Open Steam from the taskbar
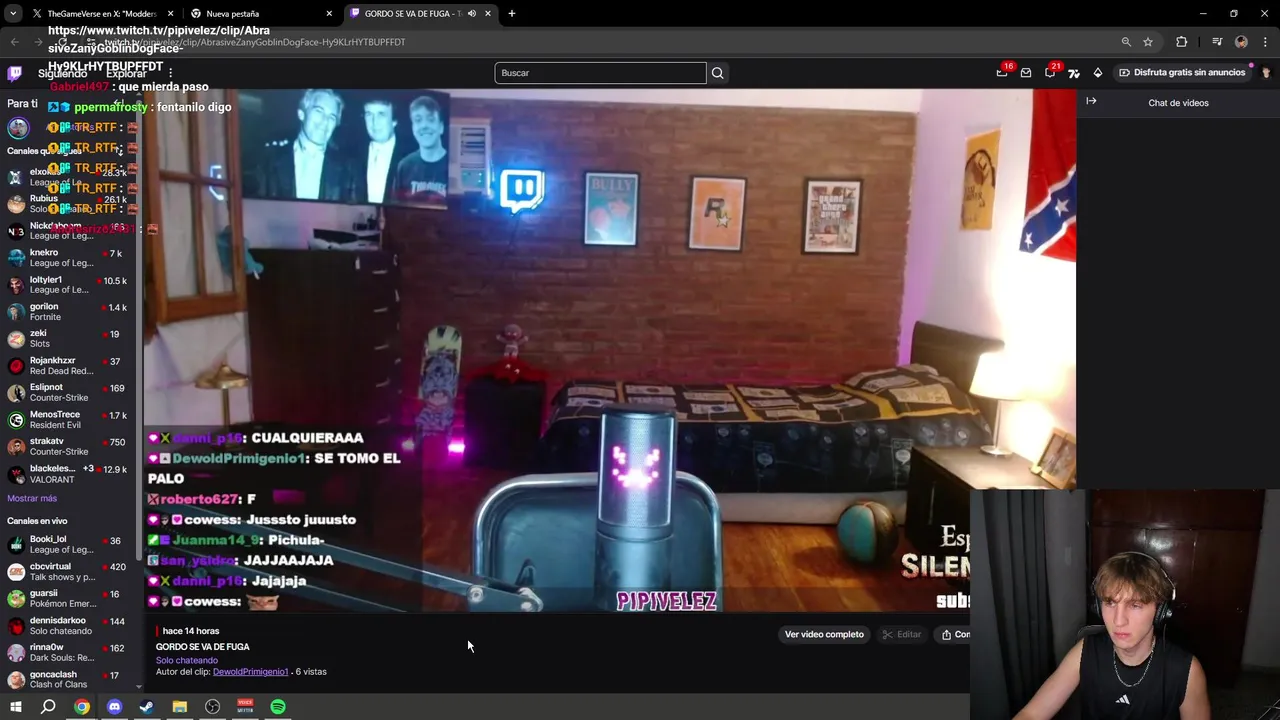 (x=147, y=707)
